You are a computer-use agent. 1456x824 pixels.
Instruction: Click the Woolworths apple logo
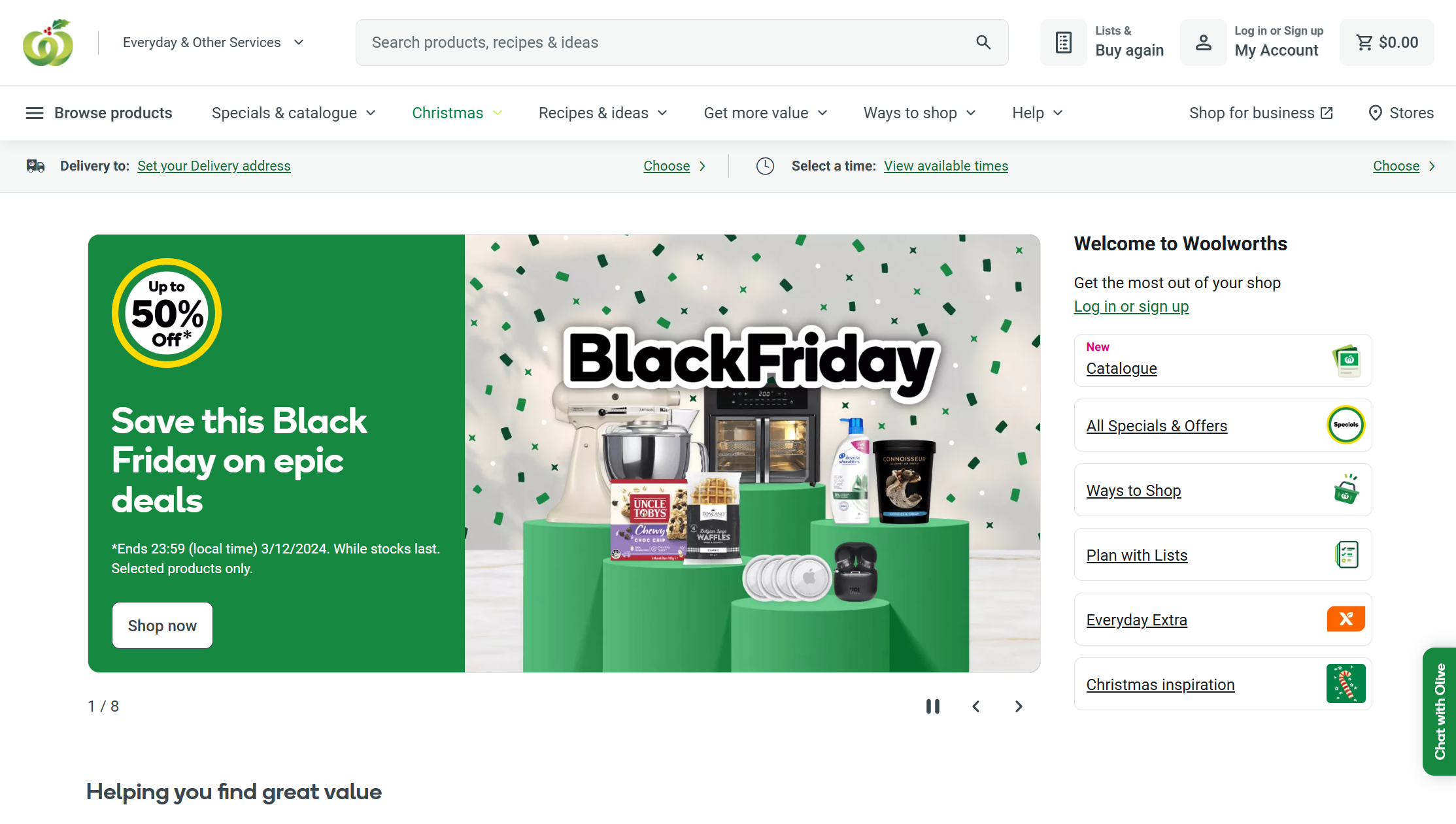48,42
